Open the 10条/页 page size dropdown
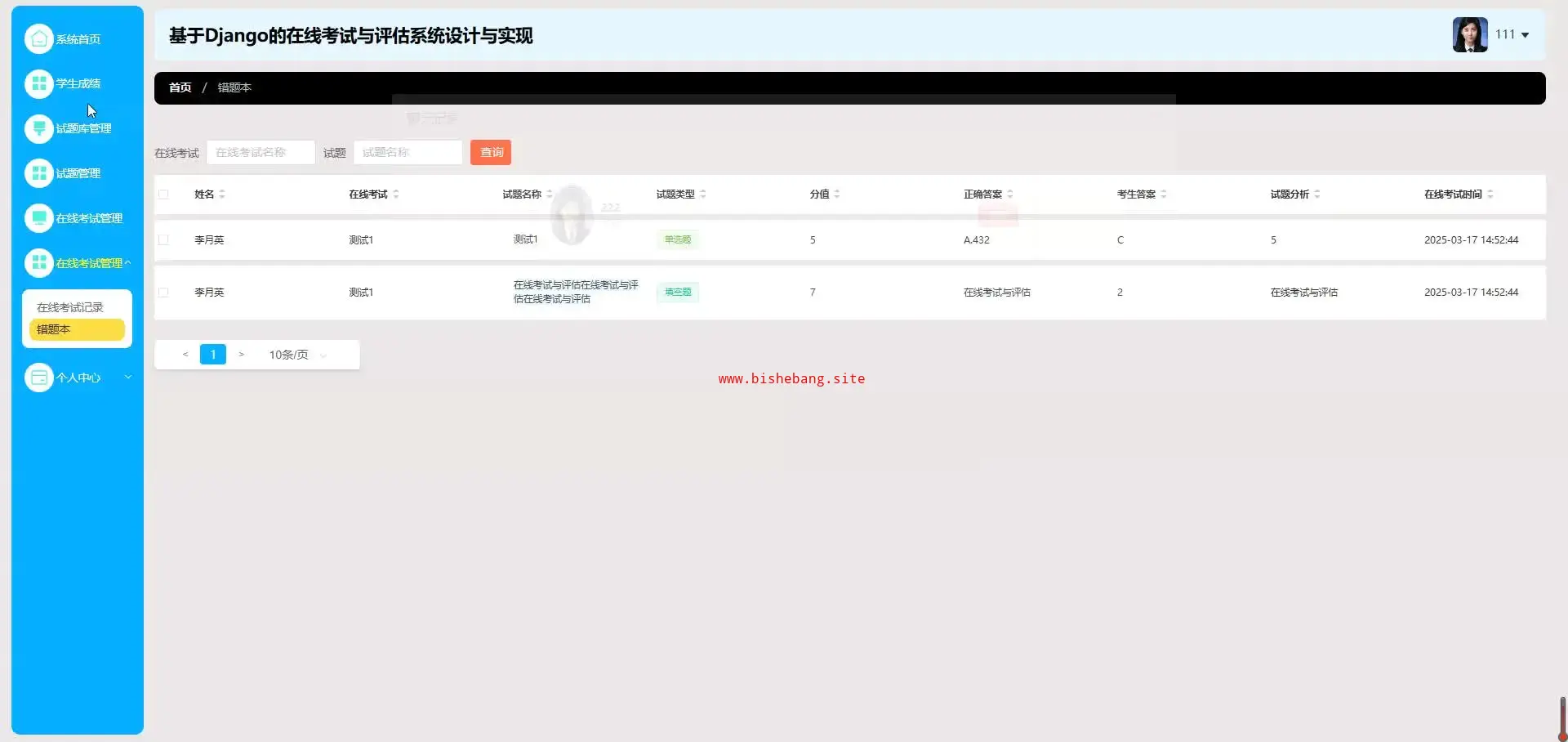The image size is (1568, 742). [298, 355]
